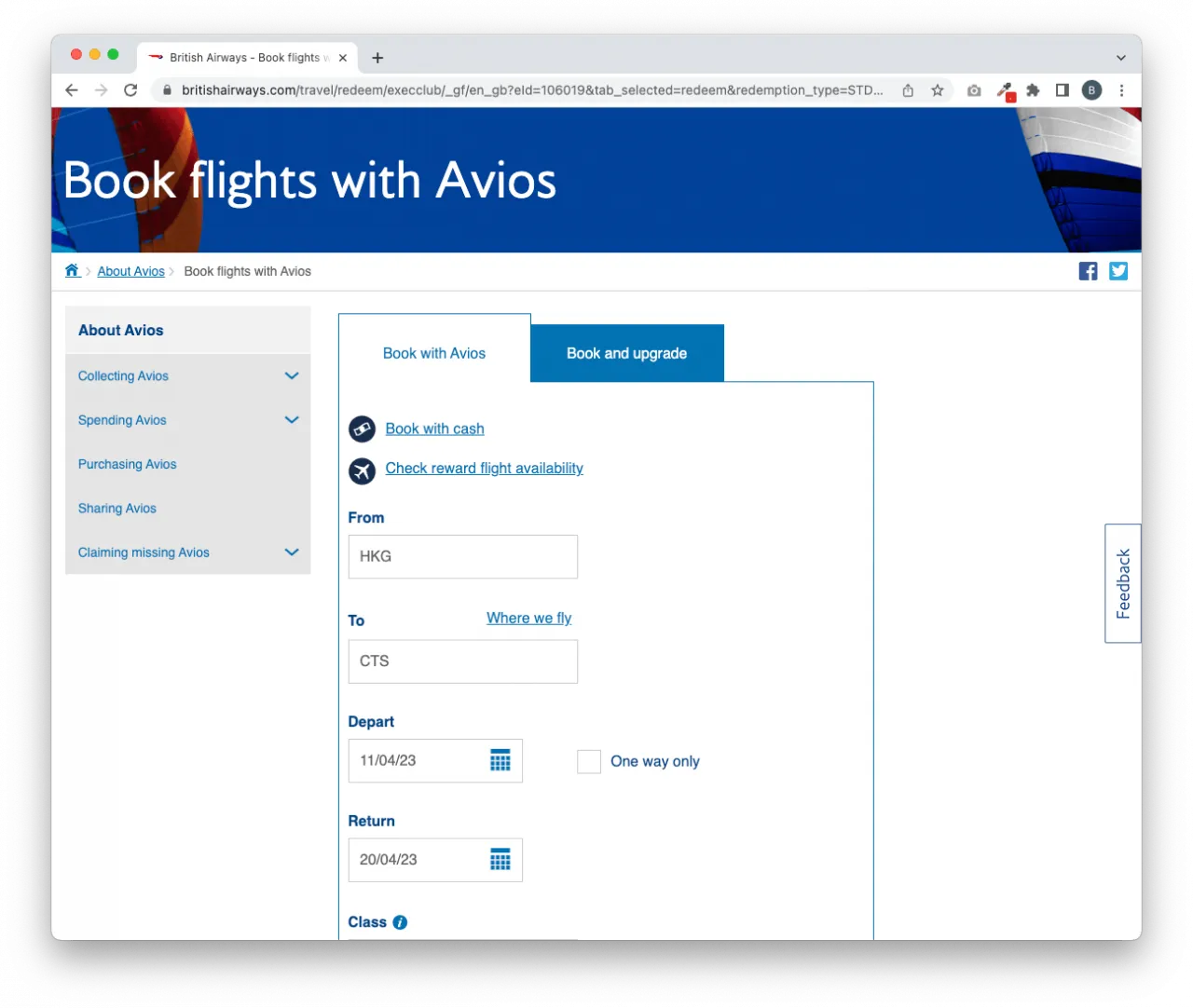The image size is (1193, 1008).
Task: Go back using browser back arrow
Action: (72, 90)
